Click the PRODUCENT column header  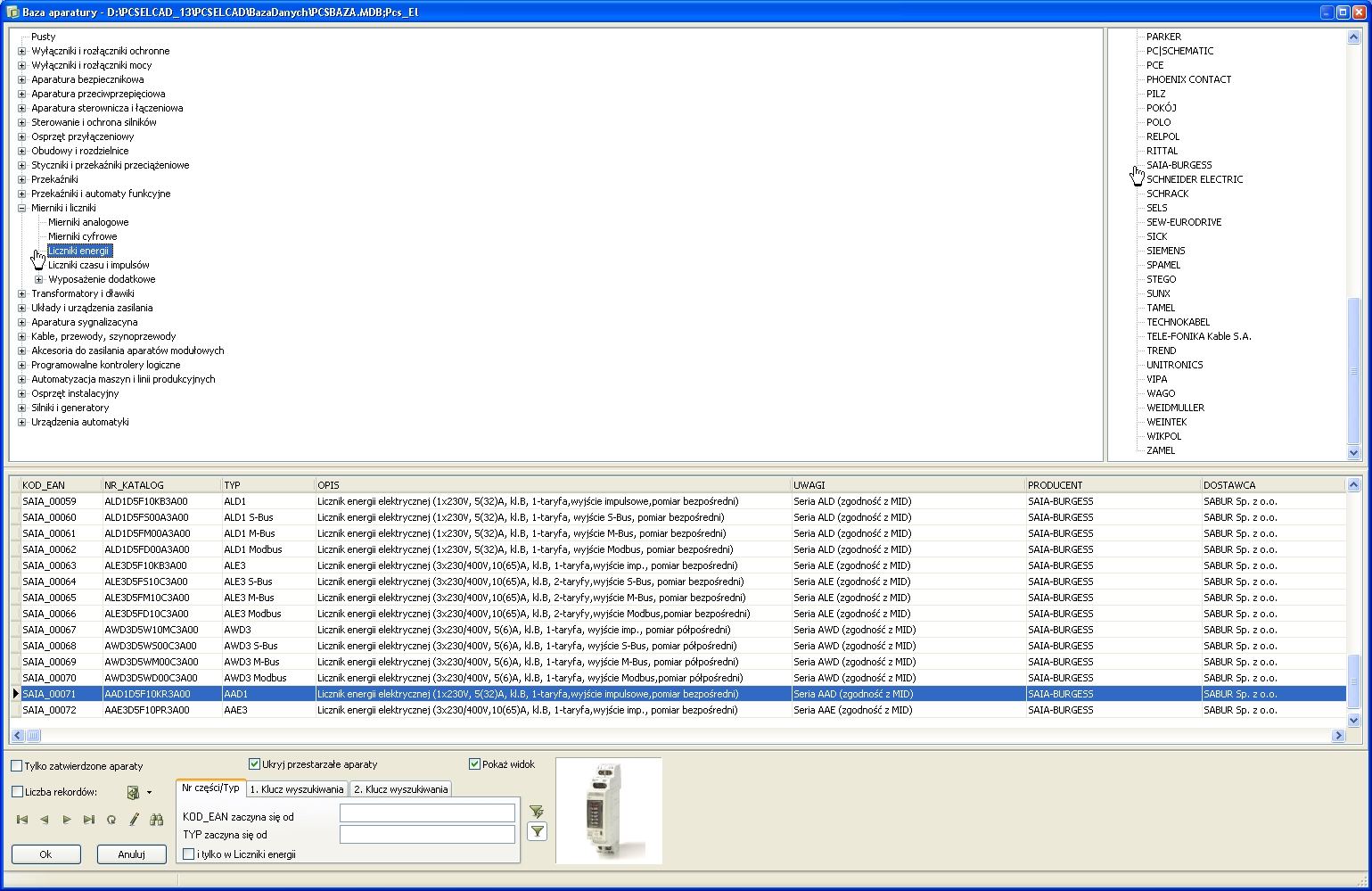point(1113,485)
